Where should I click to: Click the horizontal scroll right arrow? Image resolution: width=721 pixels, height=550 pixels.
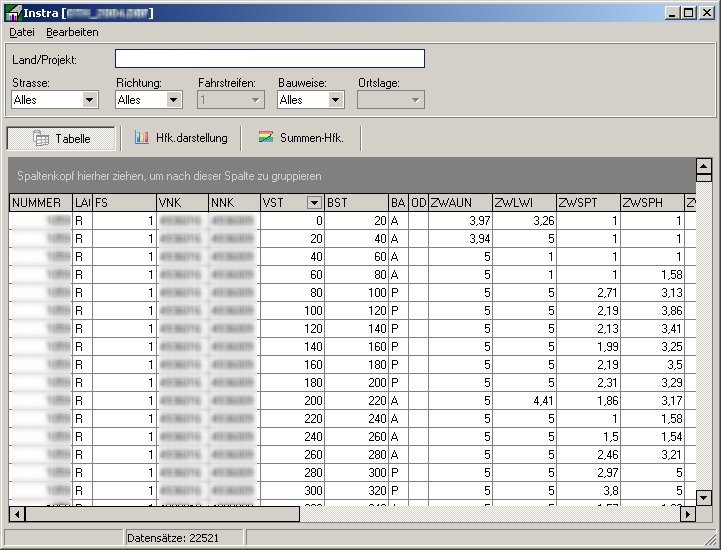pos(687,514)
